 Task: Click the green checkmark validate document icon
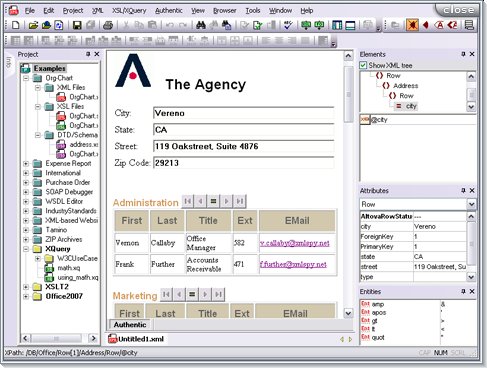pyautogui.click(x=258, y=25)
